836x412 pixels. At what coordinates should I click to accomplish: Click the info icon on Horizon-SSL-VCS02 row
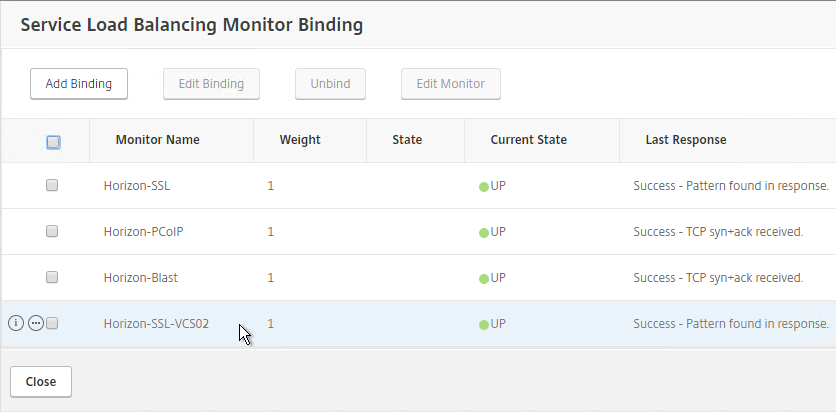(16, 323)
